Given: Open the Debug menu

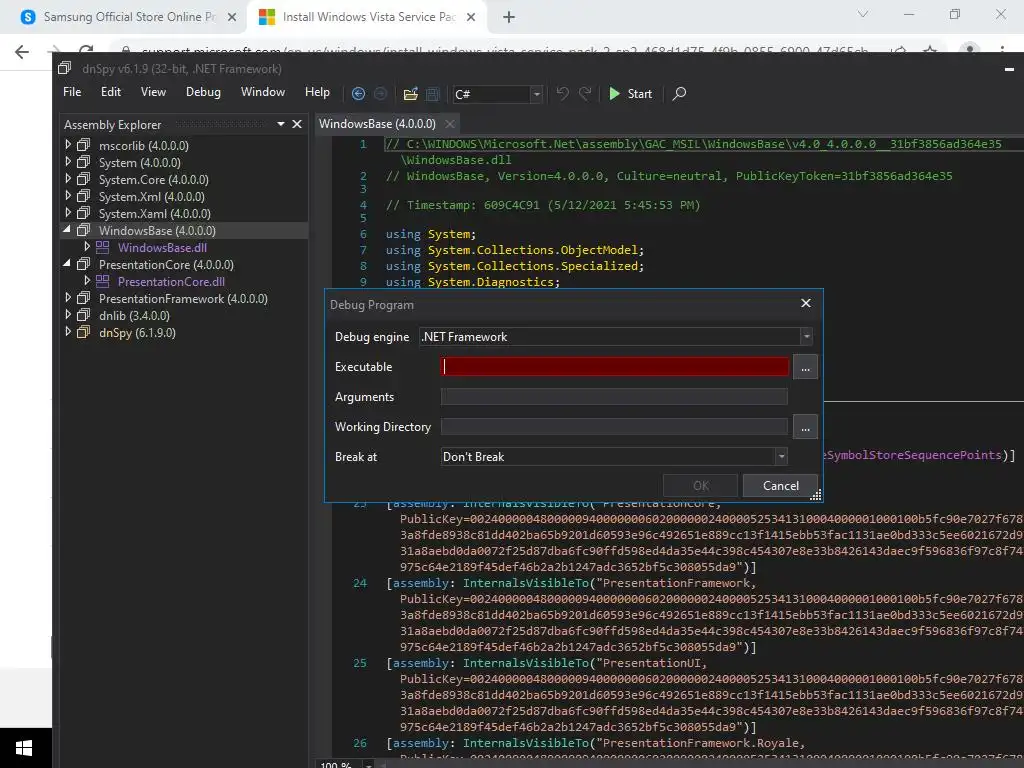Looking at the screenshot, I should pyautogui.click(x=203, y=92).
